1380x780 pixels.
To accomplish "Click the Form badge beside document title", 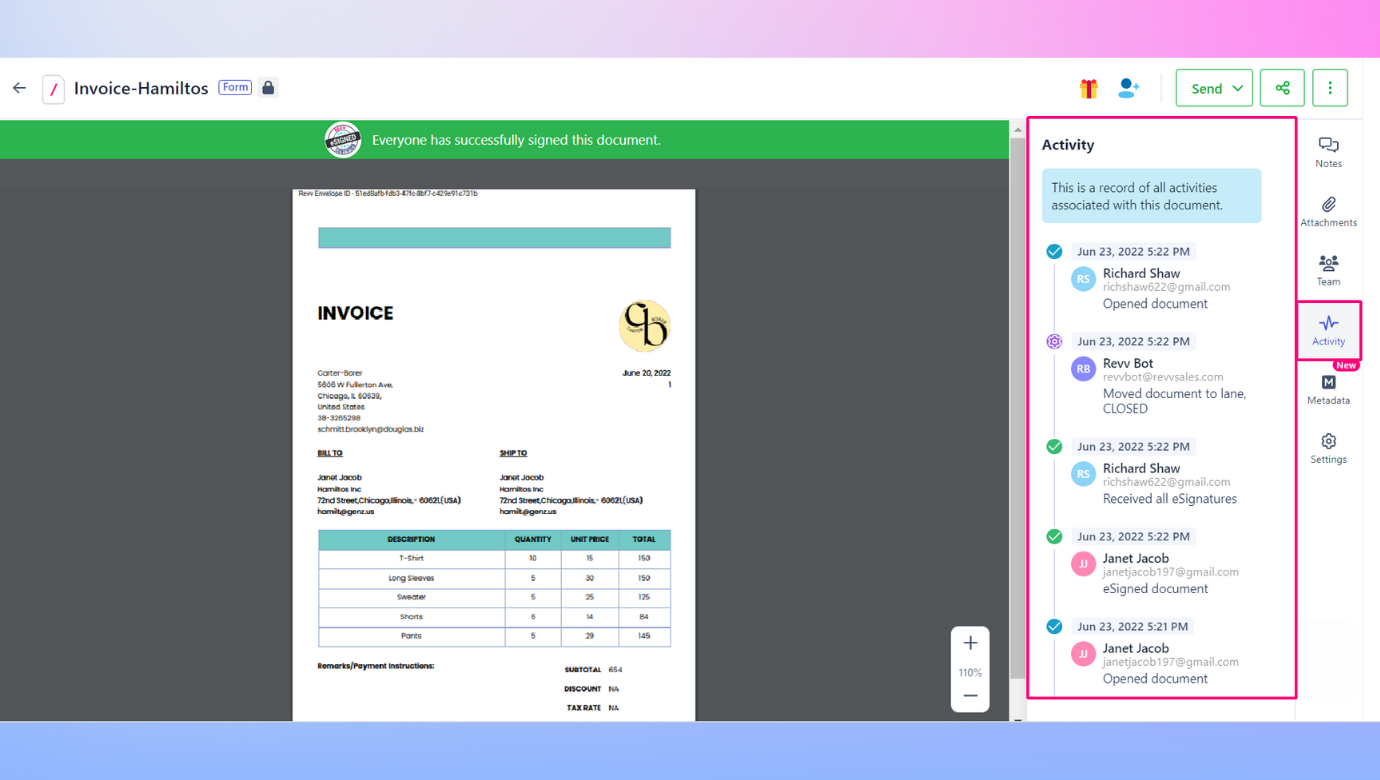I will [234, 87].
